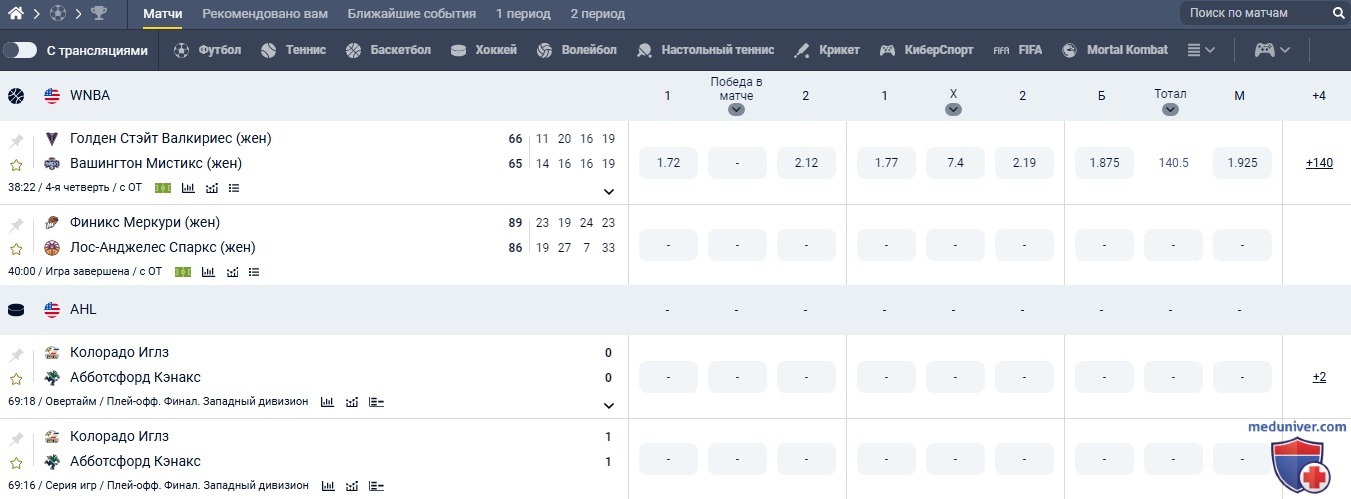Switch to the 2 период tab
This screenshot has height=499, width=1351.
pyautogui.click(x=598, y=14)
